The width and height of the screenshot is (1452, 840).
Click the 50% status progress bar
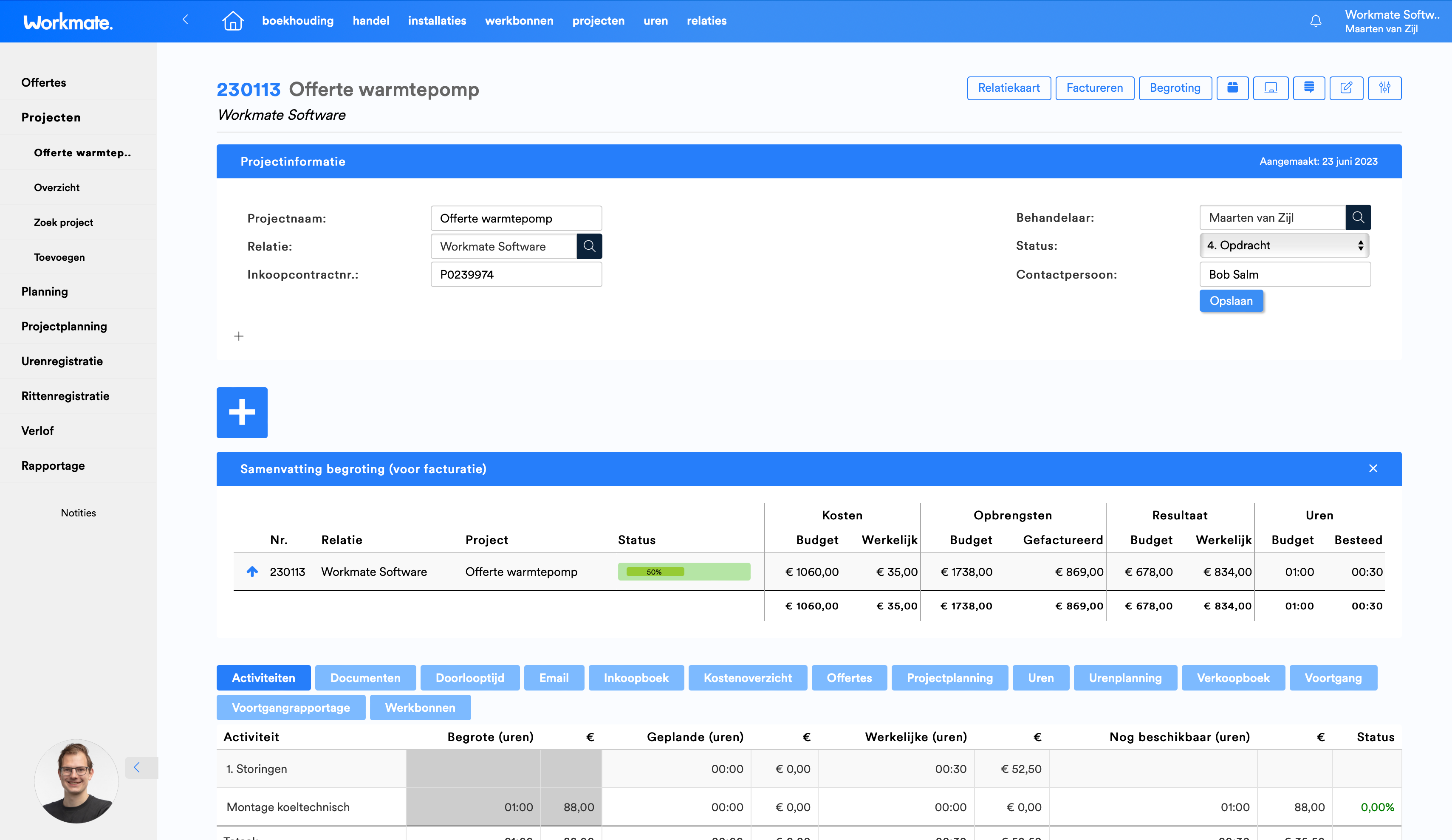[684, 572]
